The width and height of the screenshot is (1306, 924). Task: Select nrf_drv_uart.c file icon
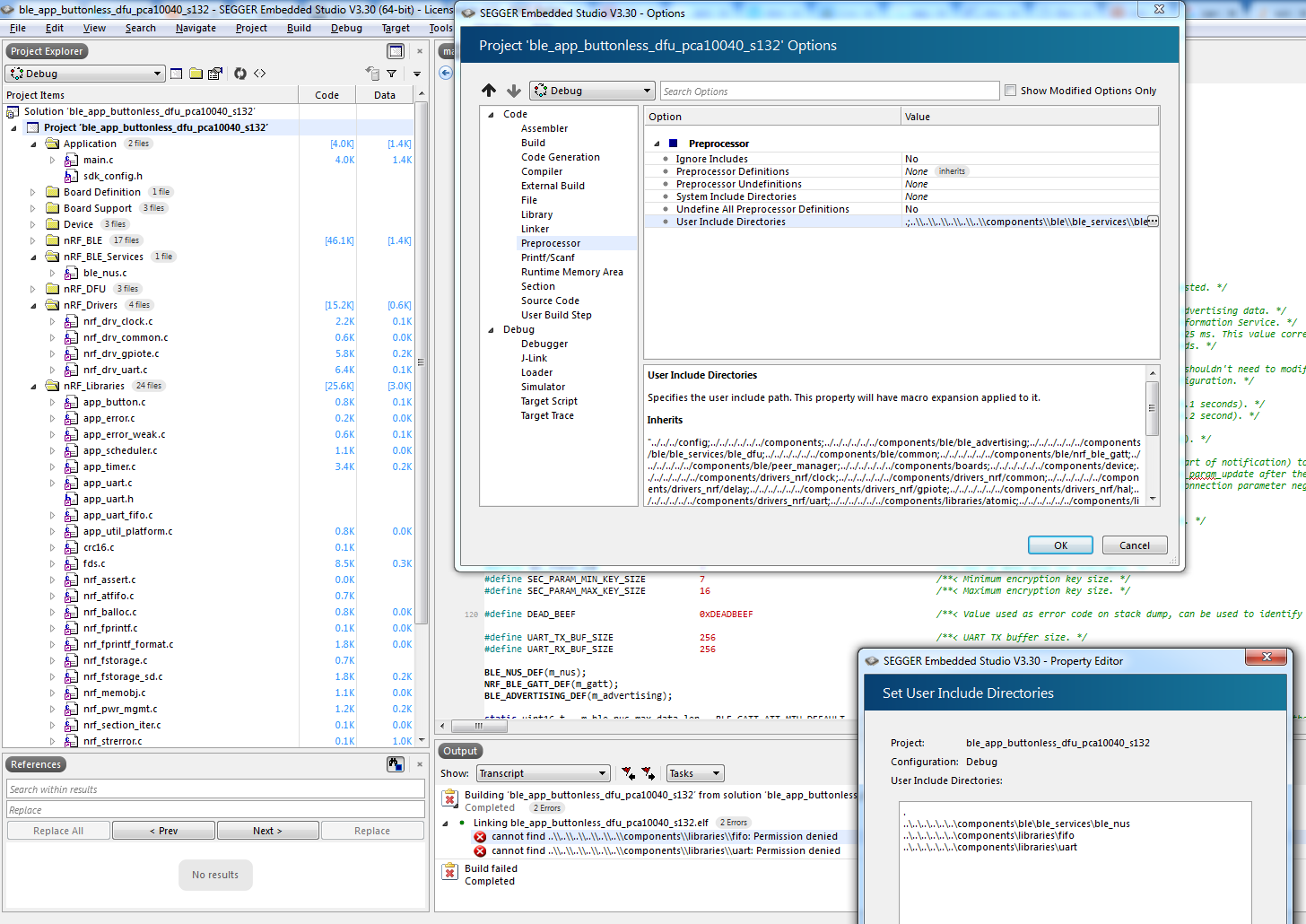pyautogui.click(x=71, y=370)
